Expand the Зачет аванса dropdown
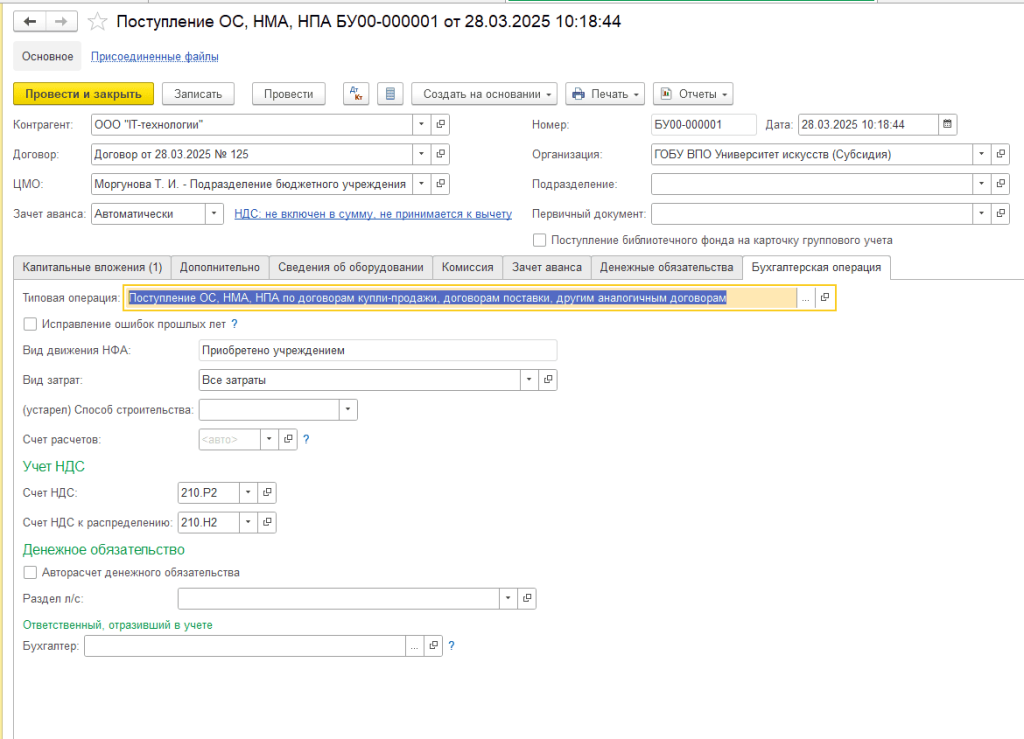Screen dimensions: 1024x739 click(214, 214)
